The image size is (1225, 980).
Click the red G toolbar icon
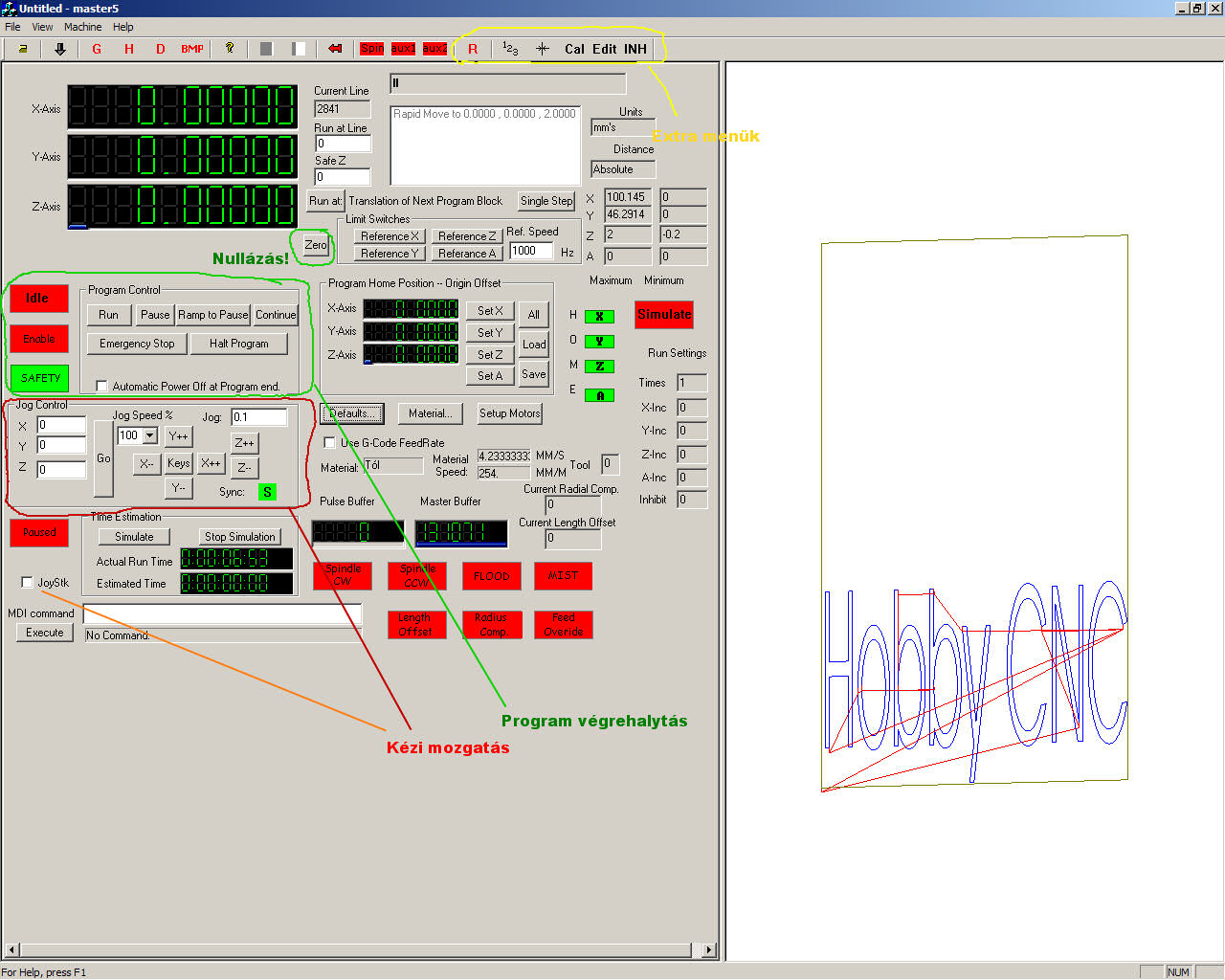[x=97, y=49]
